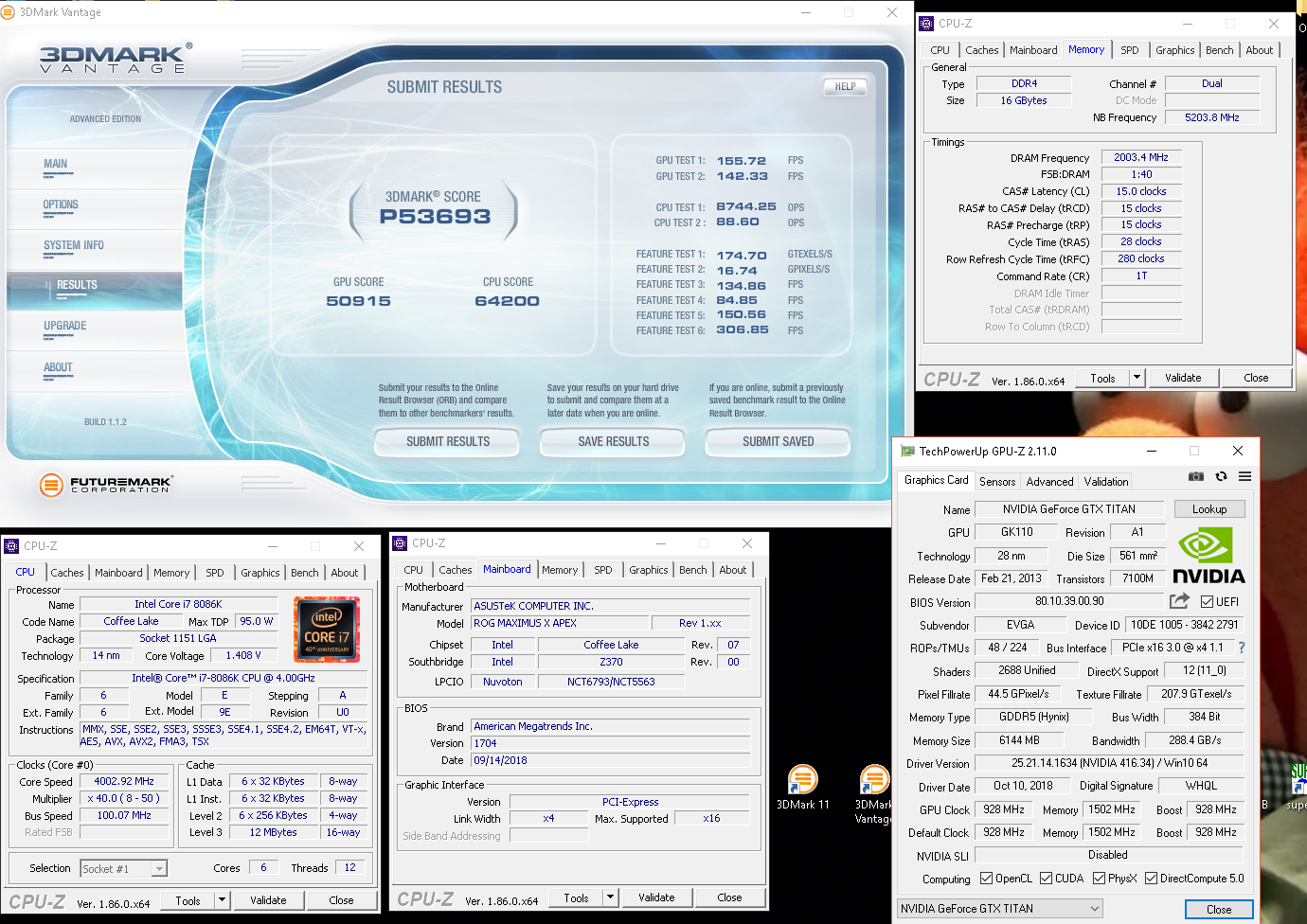Click the GPU-Z title bar app icon
The image size is (1307, 924).
[908, 452]
